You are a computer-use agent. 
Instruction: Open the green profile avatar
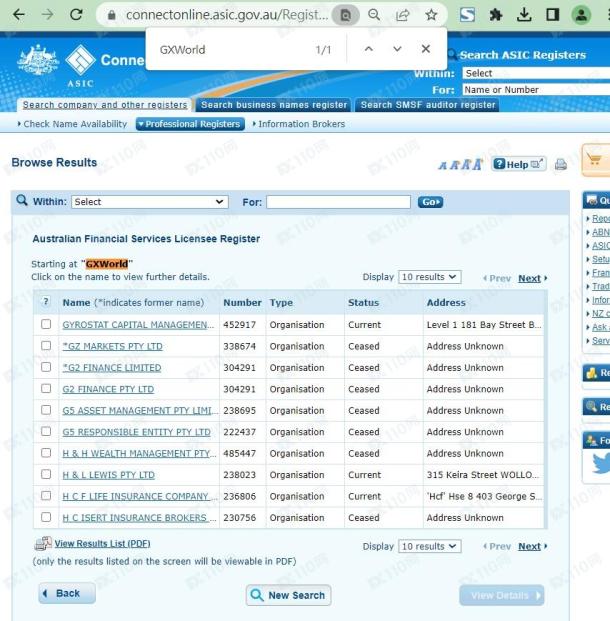click(x=581, y=15)
